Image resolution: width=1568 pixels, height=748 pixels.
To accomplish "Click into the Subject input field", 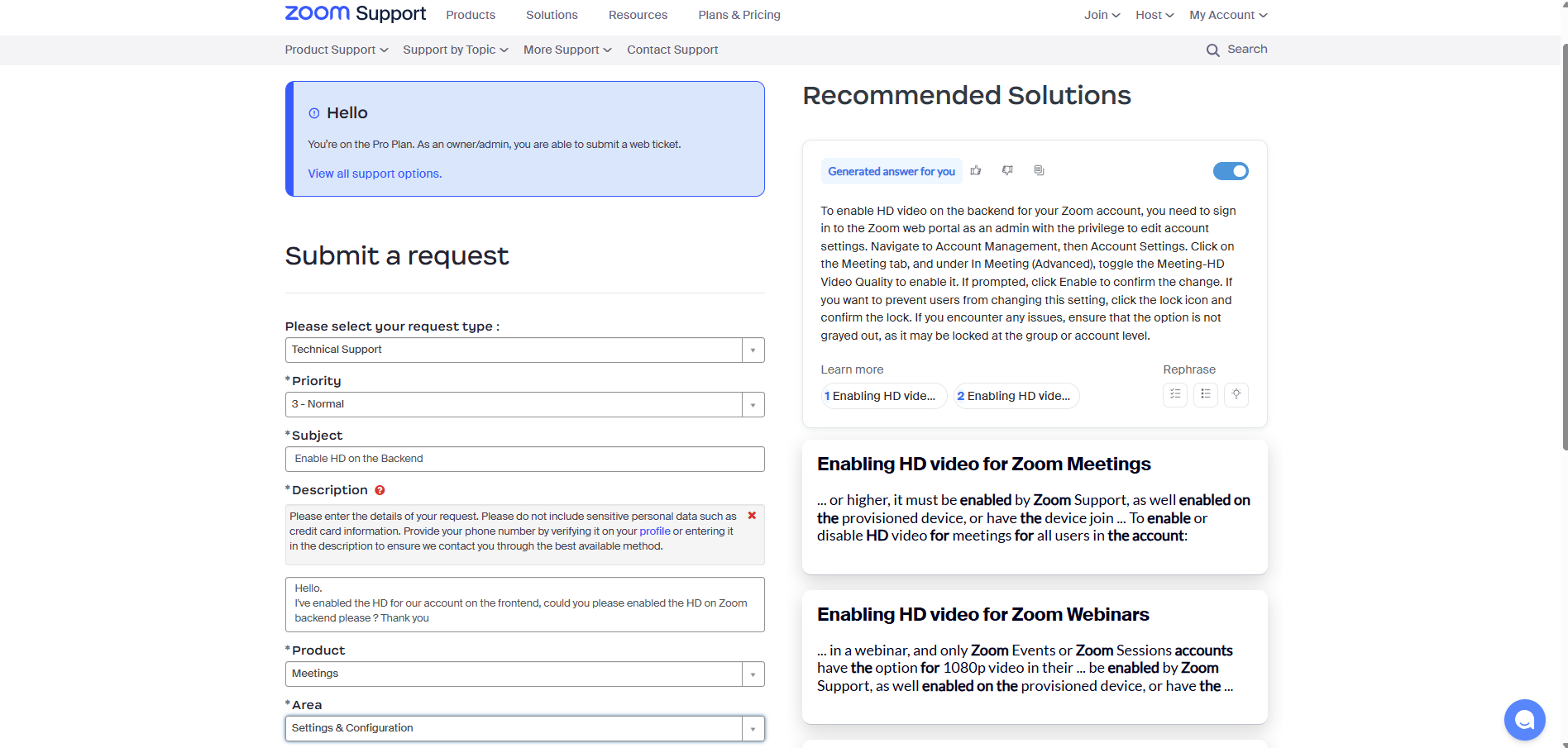I will pos(524,459).
